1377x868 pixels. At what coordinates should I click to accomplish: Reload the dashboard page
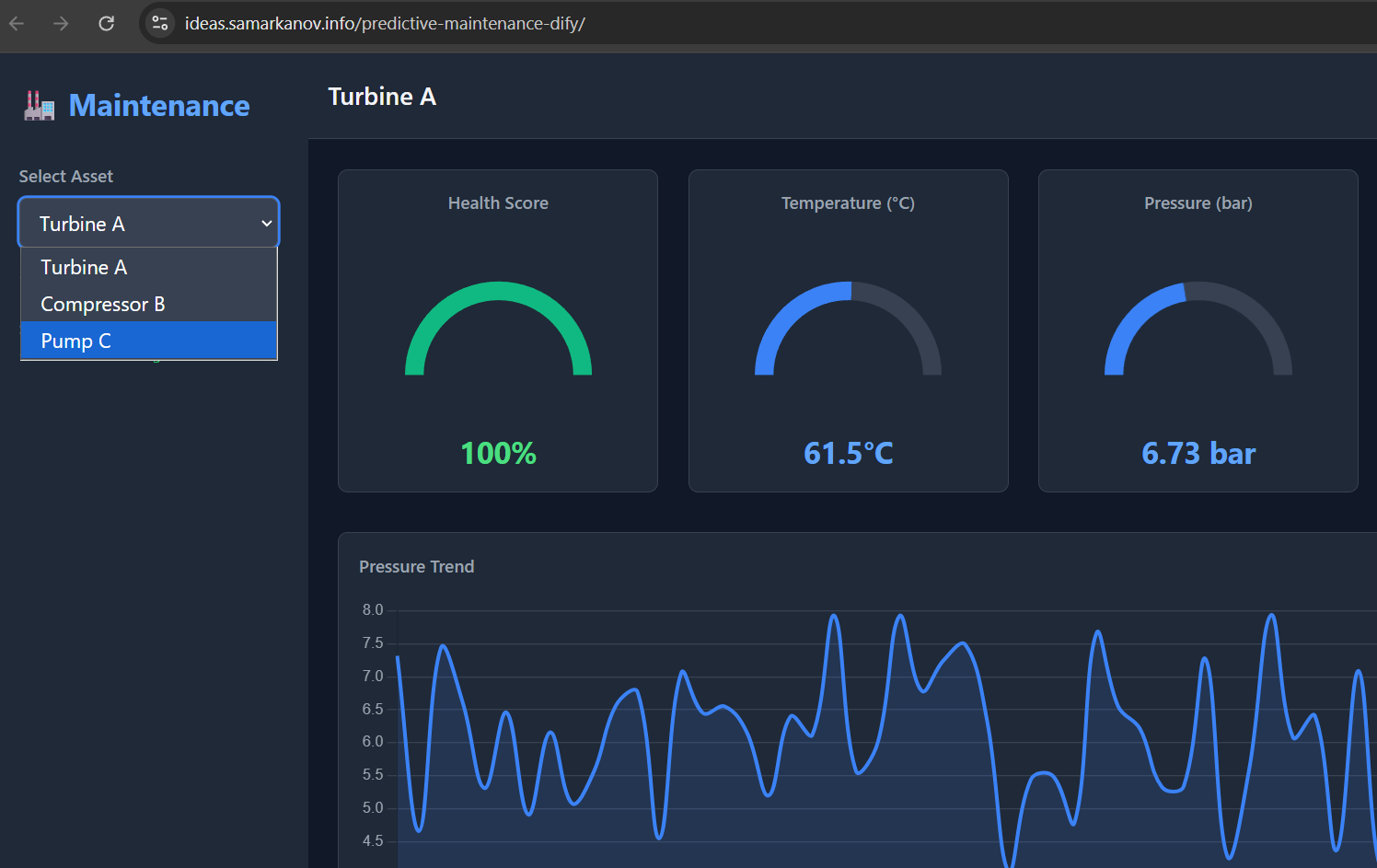(x=106, y=23)
